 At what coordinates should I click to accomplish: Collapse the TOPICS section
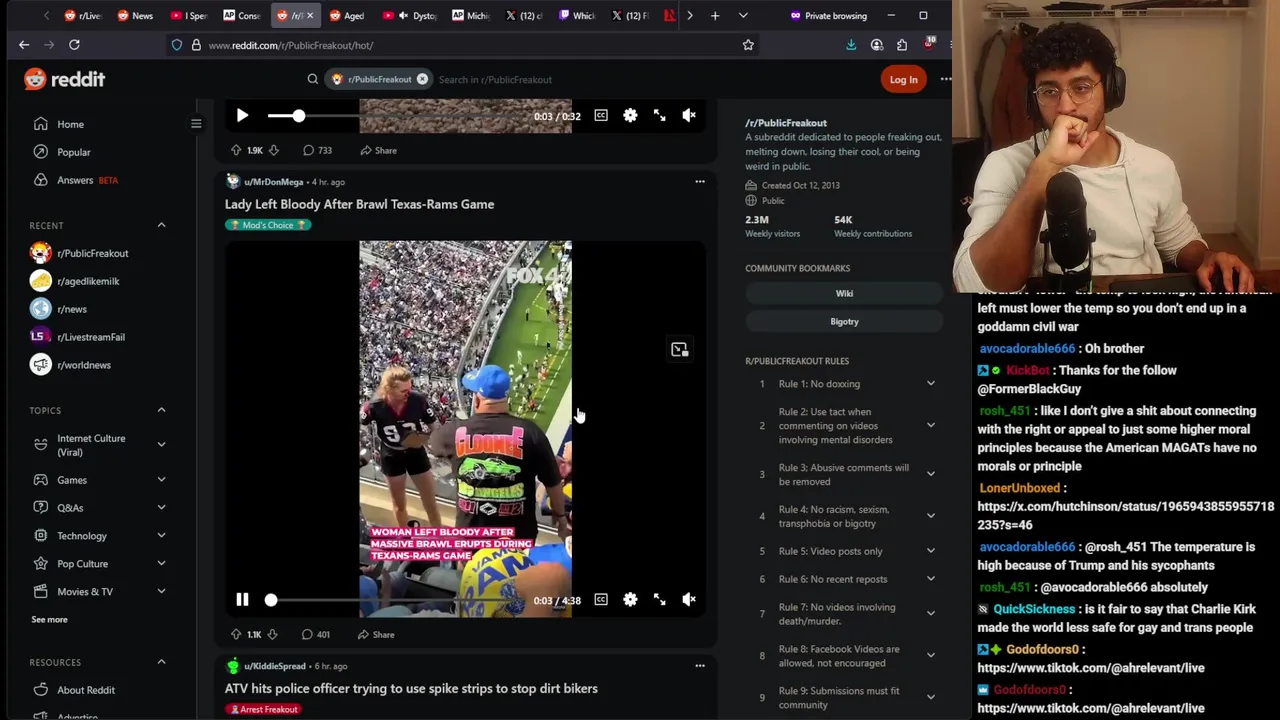[161, 410]
